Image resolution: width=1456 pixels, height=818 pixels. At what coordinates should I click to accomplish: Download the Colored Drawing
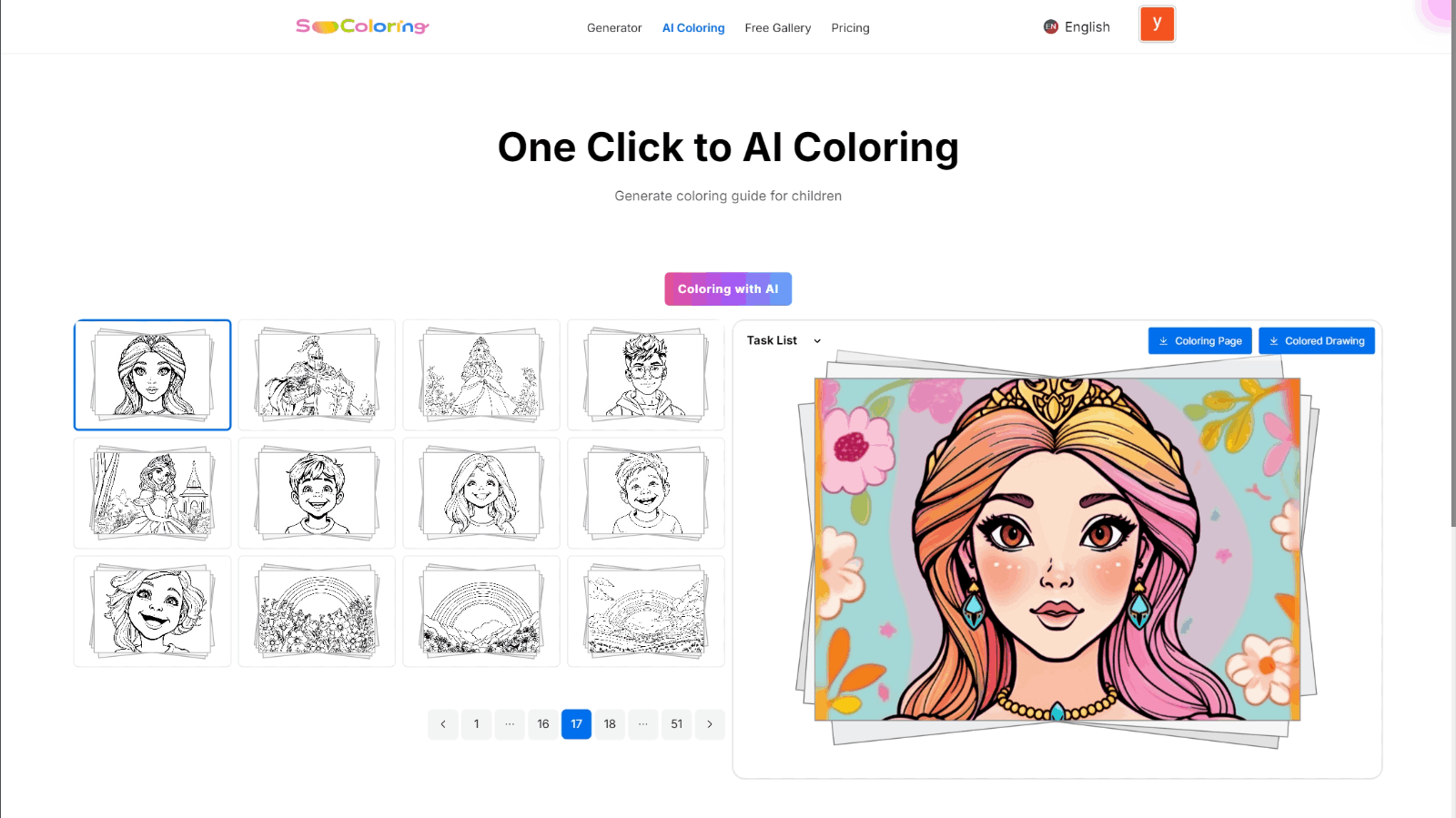(x=1317, y=341)
